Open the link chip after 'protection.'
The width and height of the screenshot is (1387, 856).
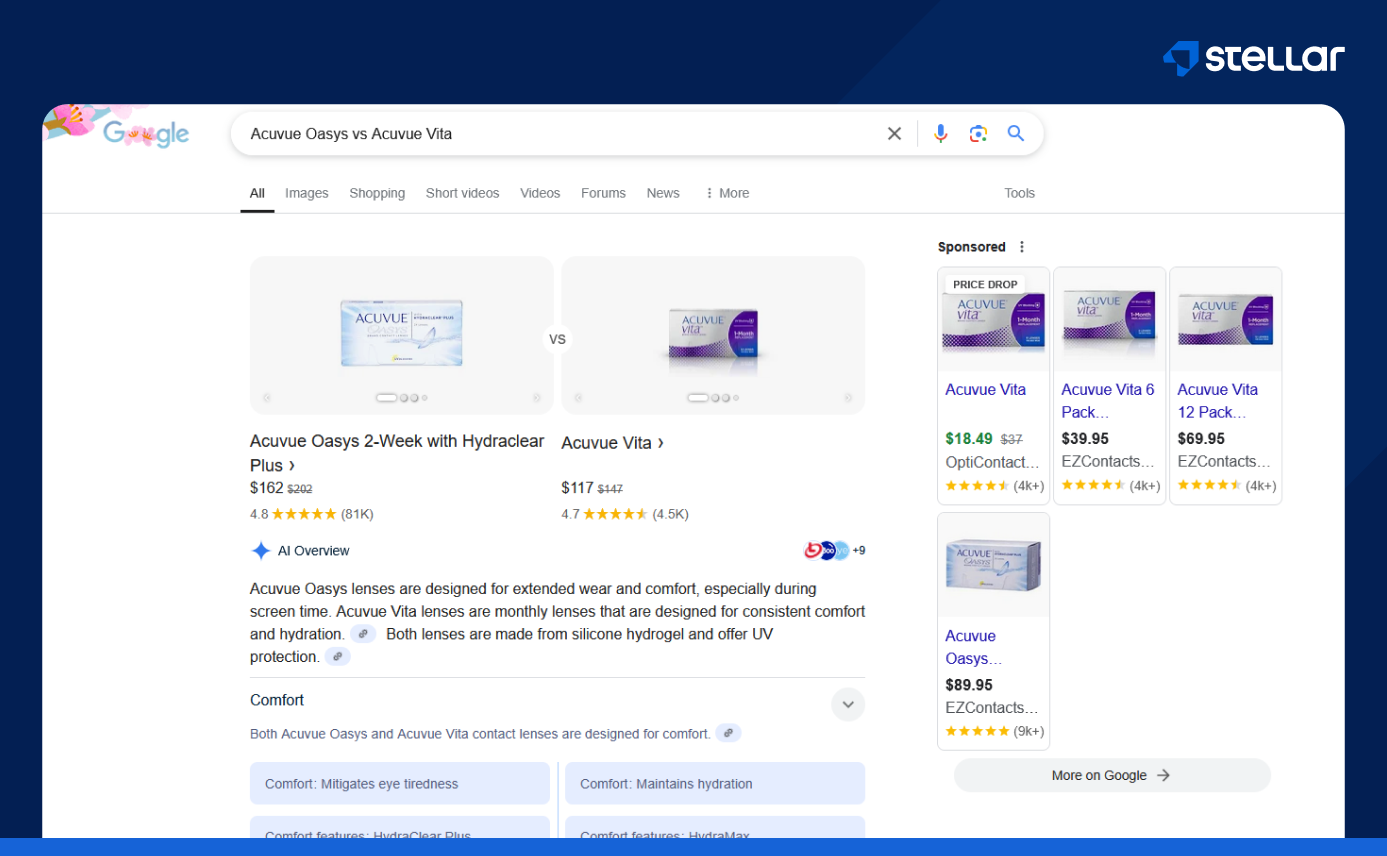338,657
